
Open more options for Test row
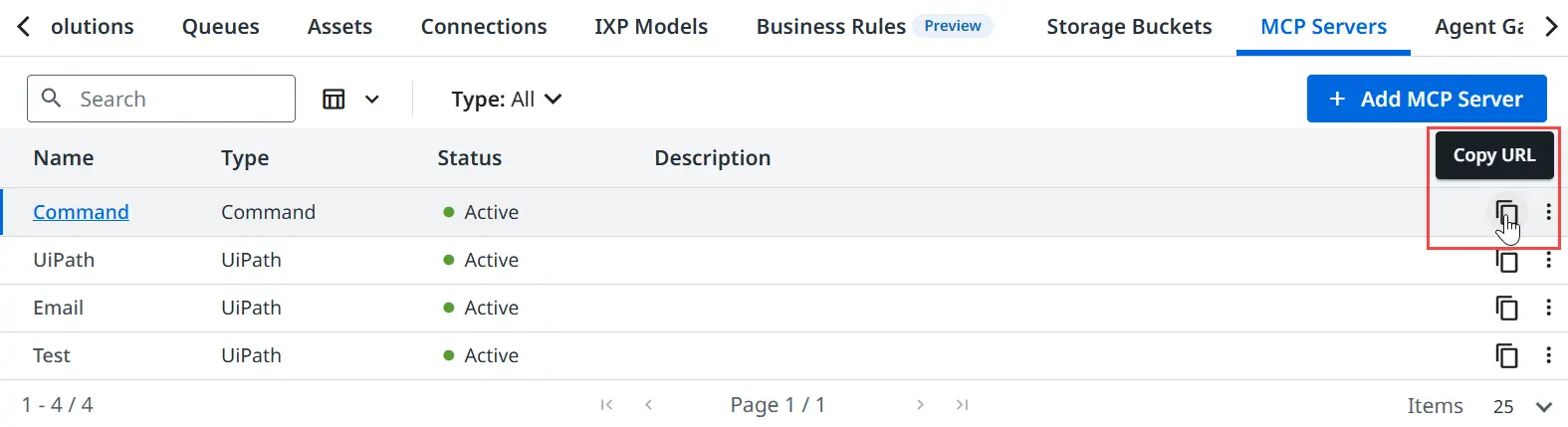(x=1548, y=355)
